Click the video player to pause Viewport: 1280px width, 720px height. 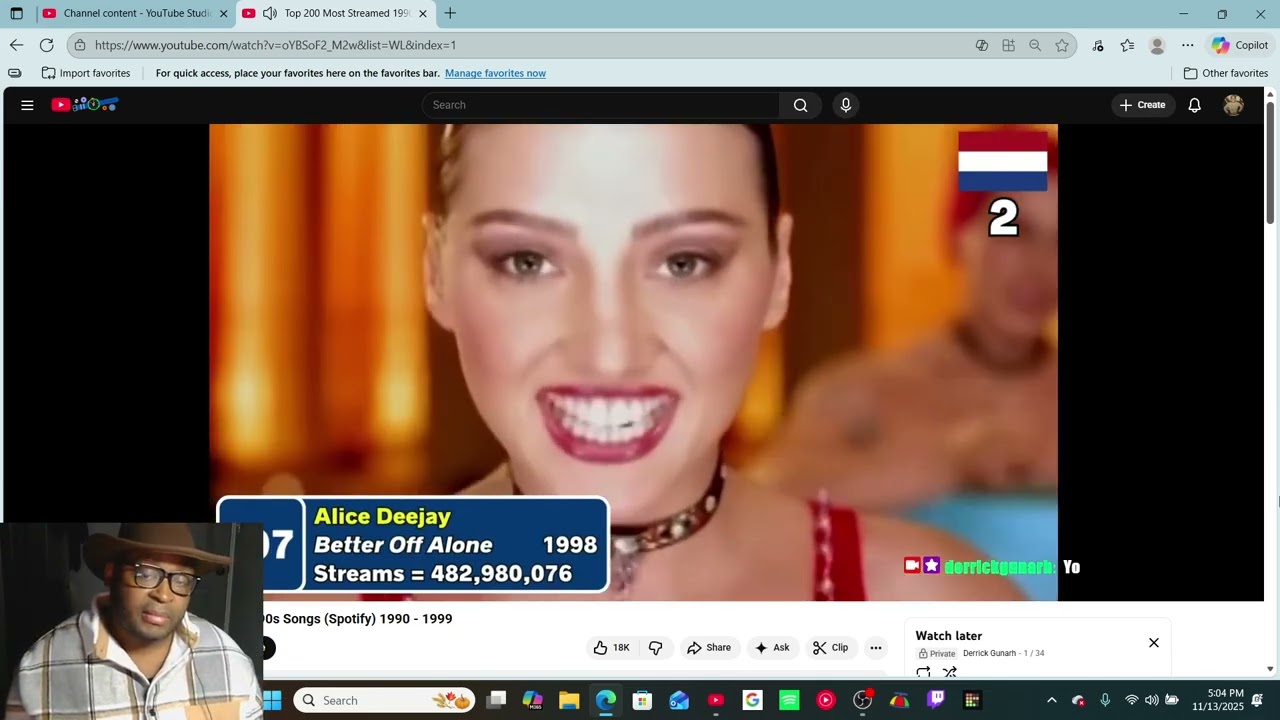coord(633,360)
